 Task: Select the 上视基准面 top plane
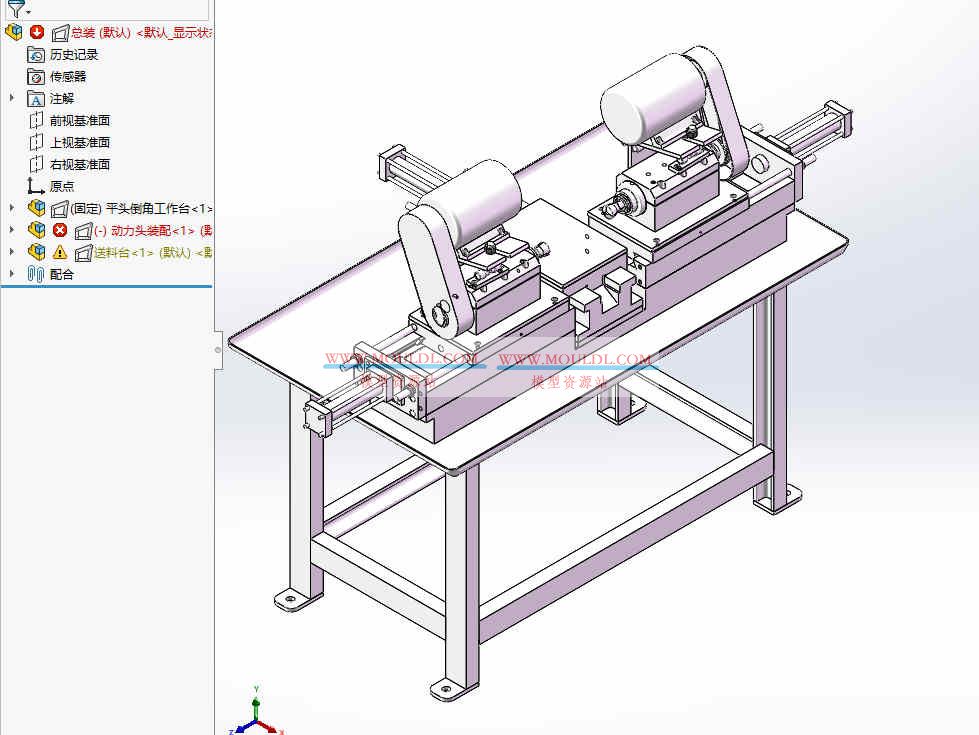(78, 142)
